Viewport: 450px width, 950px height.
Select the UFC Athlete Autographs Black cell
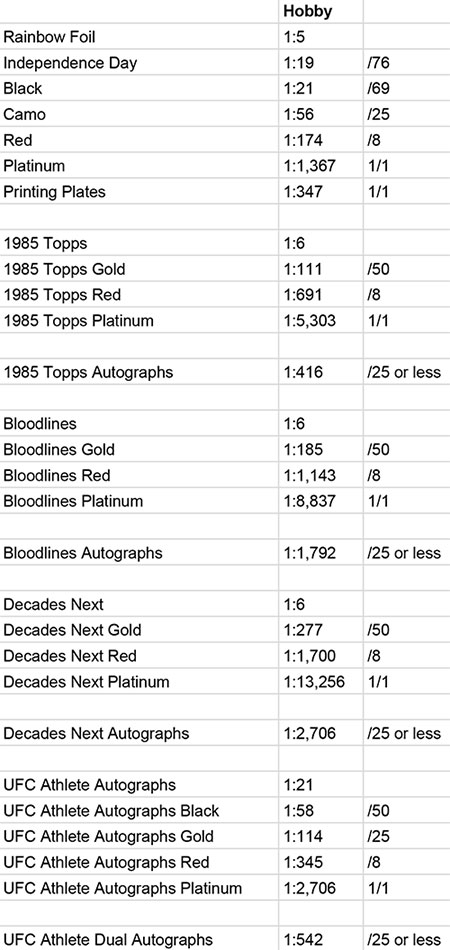tap(139, 810)
